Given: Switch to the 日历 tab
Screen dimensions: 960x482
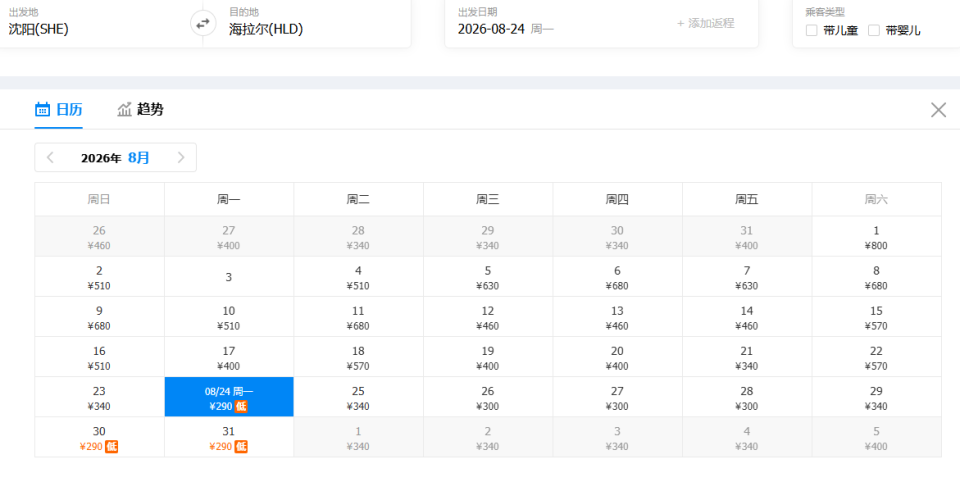Looking at the screenshot, I should coord(59,110).
